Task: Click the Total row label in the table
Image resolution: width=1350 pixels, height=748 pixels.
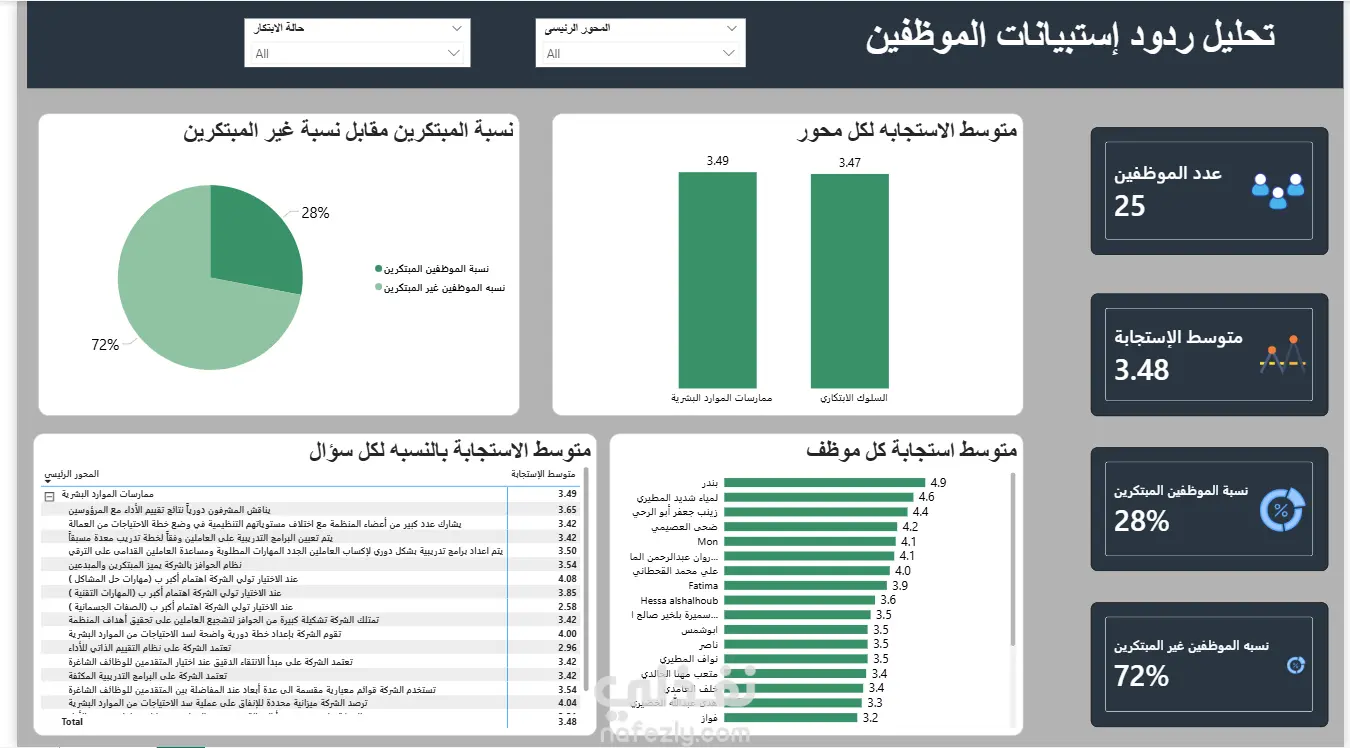Action: click(72, 721)
